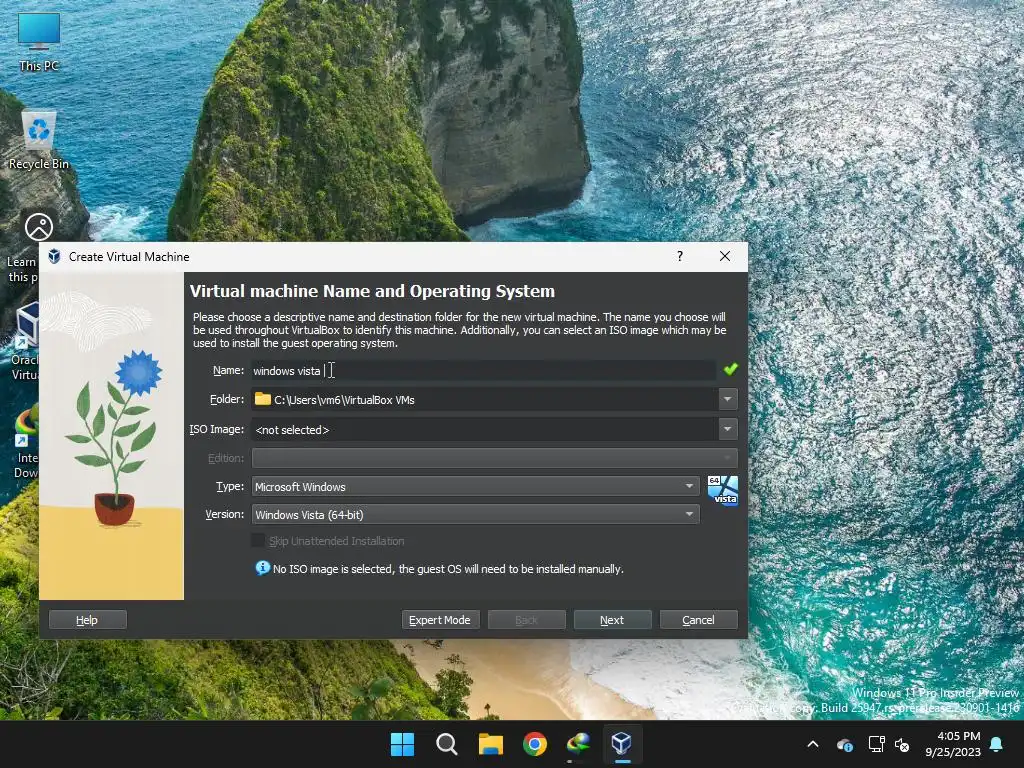The width and height of the screenshot is (1024, 768).
Task: Click the cloud sync tray icon
Action: point(844,744)
